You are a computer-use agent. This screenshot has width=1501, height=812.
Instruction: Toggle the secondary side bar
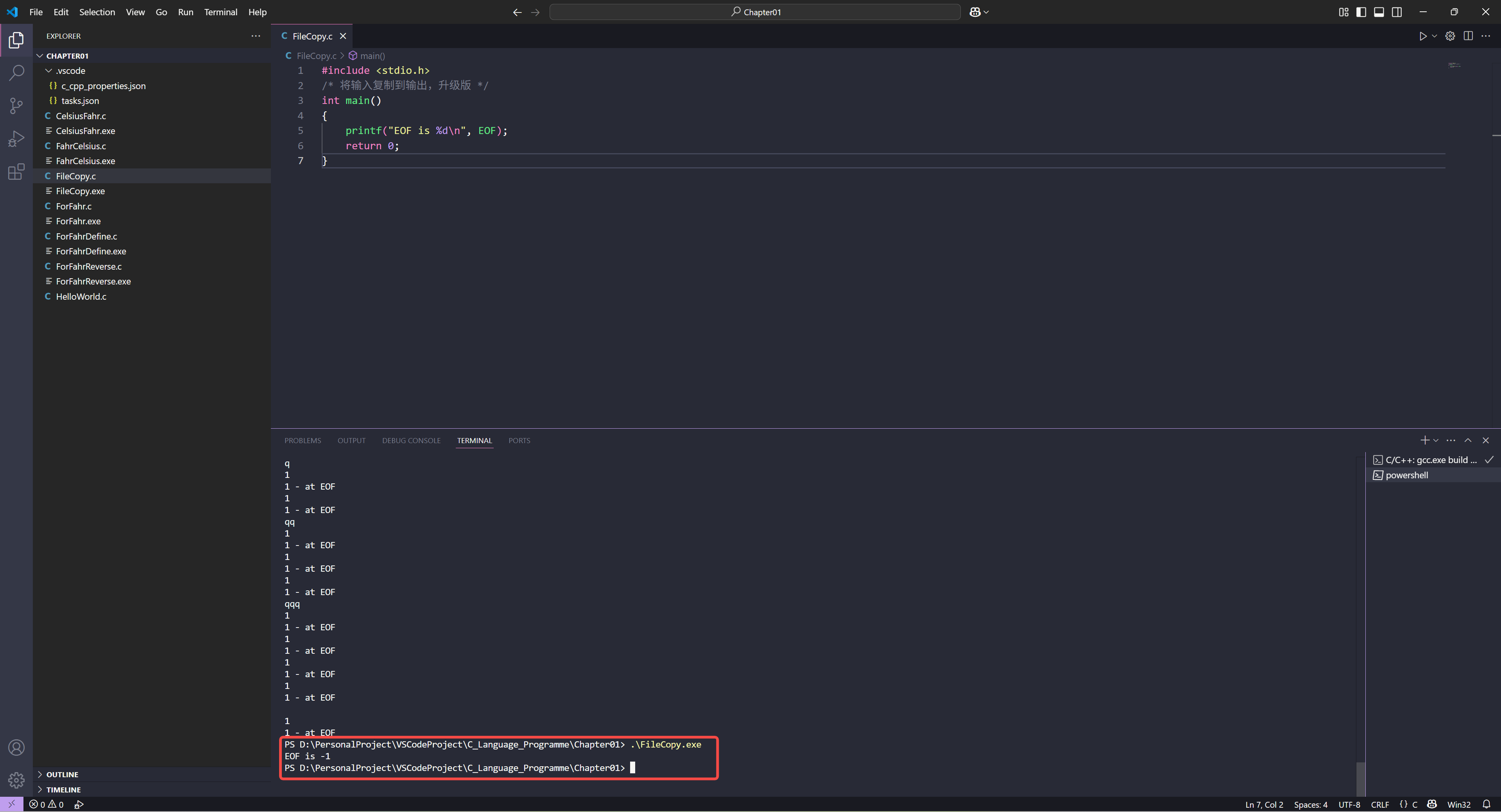coord(1397,12)
